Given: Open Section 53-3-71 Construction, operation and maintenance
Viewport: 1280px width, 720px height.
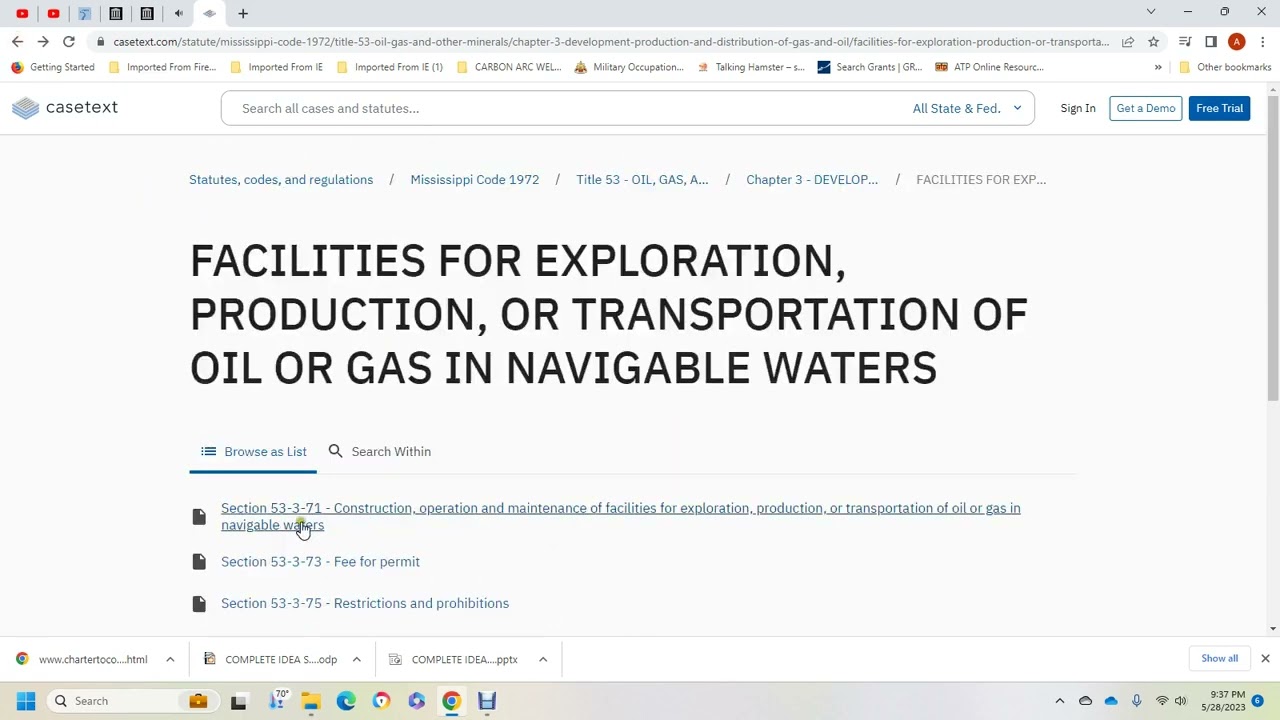Looking at the screenshot, I should (620, 516).
